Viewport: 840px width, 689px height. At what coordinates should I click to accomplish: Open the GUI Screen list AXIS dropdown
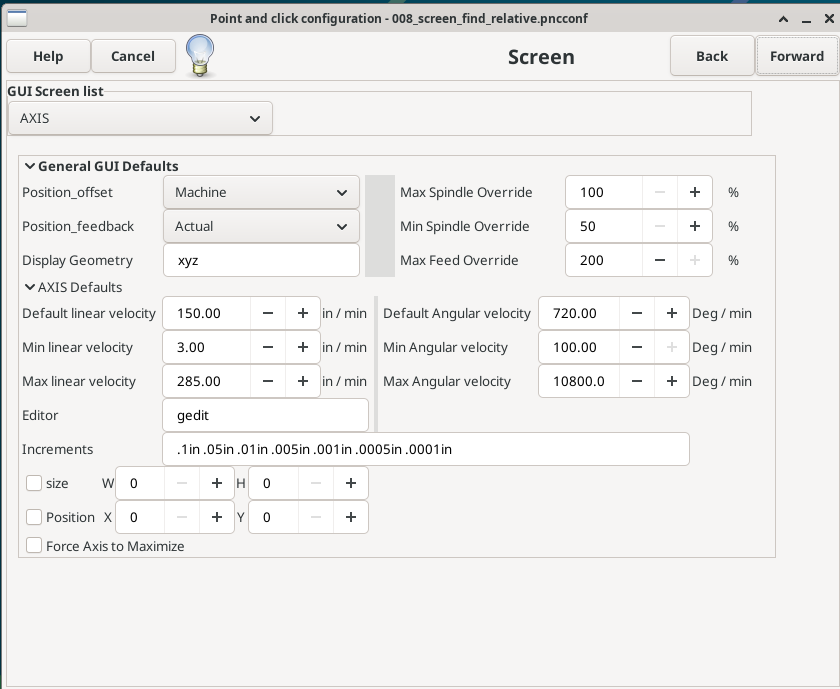tap(140, 118)
